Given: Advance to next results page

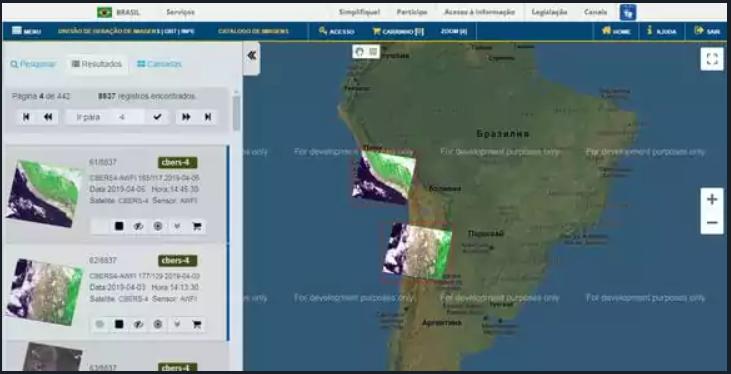Looking at the screenshot, I should pos(186,117).
